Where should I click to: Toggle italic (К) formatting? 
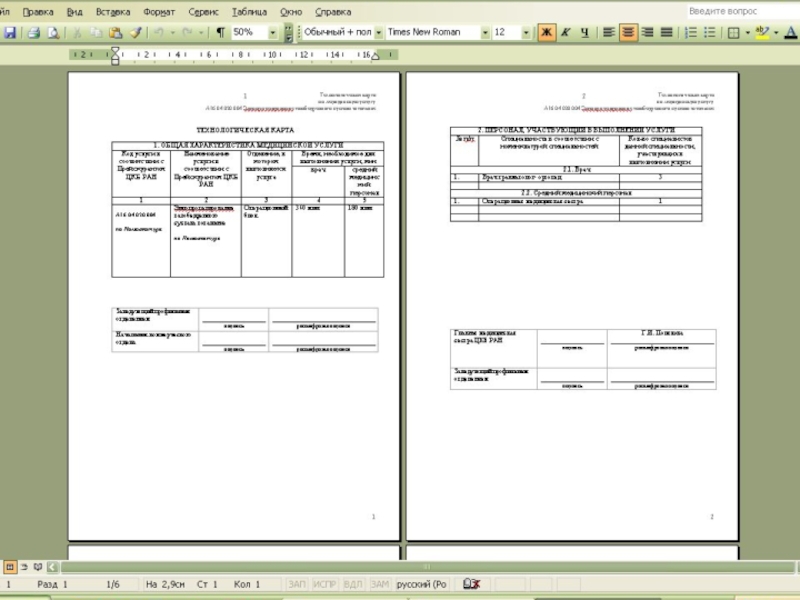(x=566, y=33)
